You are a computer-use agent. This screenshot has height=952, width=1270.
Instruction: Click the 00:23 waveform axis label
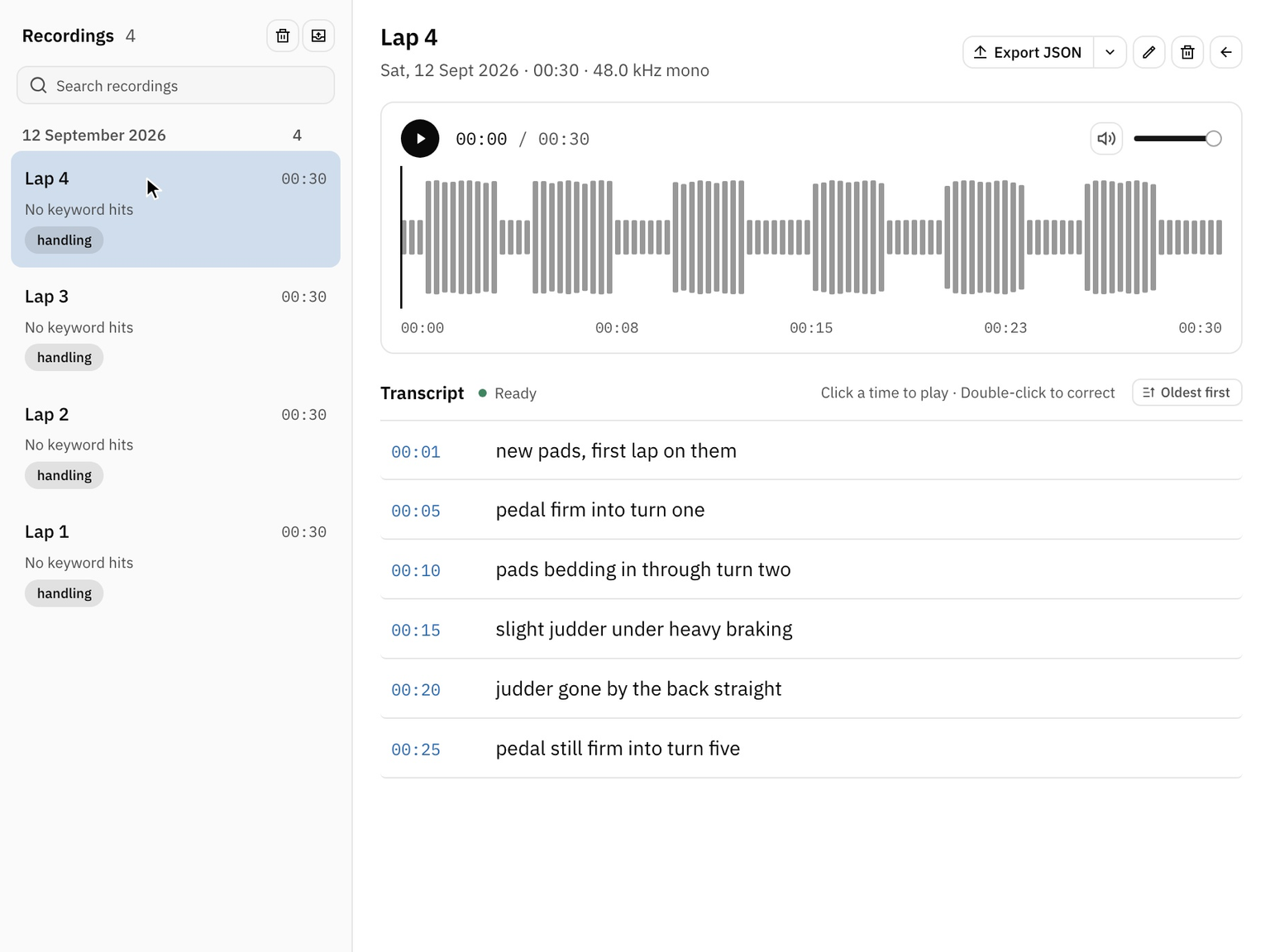[1005, 328]
